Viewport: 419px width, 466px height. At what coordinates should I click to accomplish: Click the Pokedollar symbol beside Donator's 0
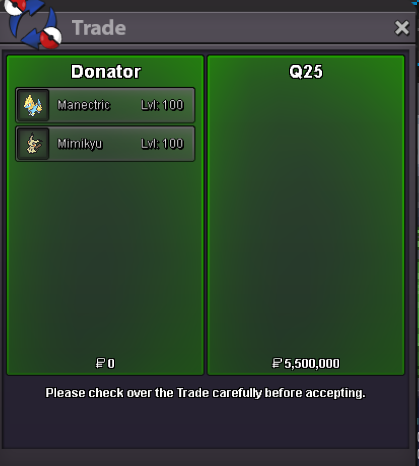(x=100, y=363)
